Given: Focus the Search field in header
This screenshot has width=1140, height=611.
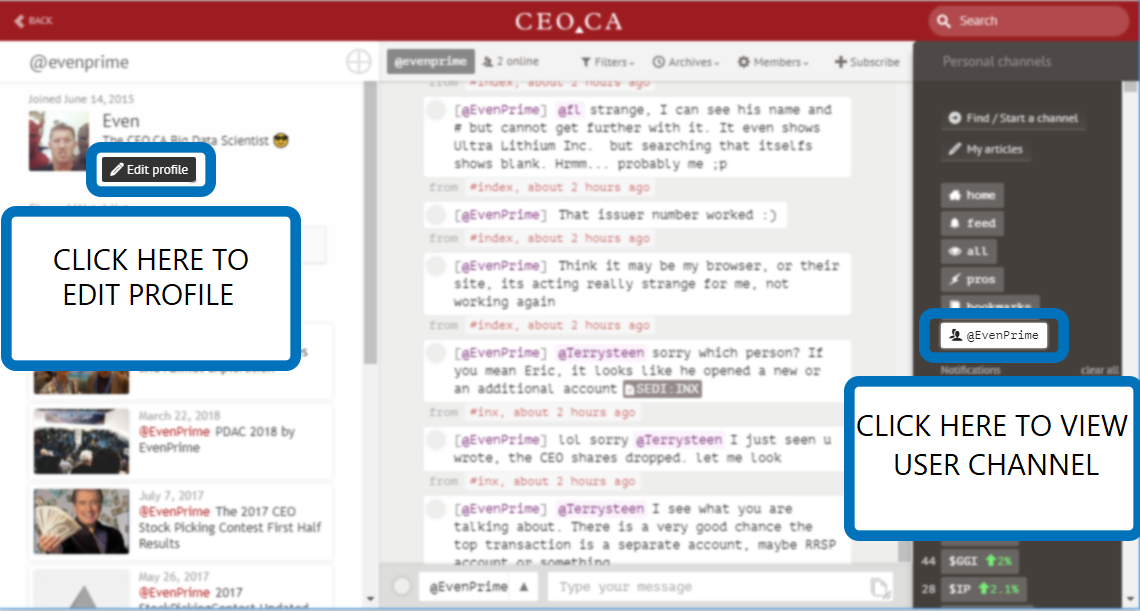Looking at the screenshot, I should coord(1028,21).
